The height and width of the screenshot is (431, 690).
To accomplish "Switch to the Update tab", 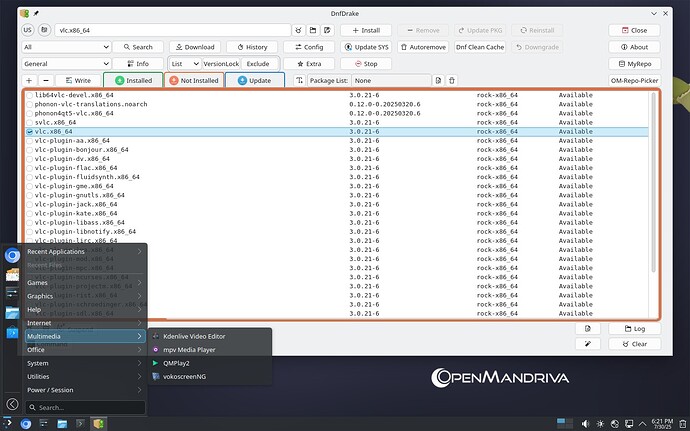I will [254, 81].
